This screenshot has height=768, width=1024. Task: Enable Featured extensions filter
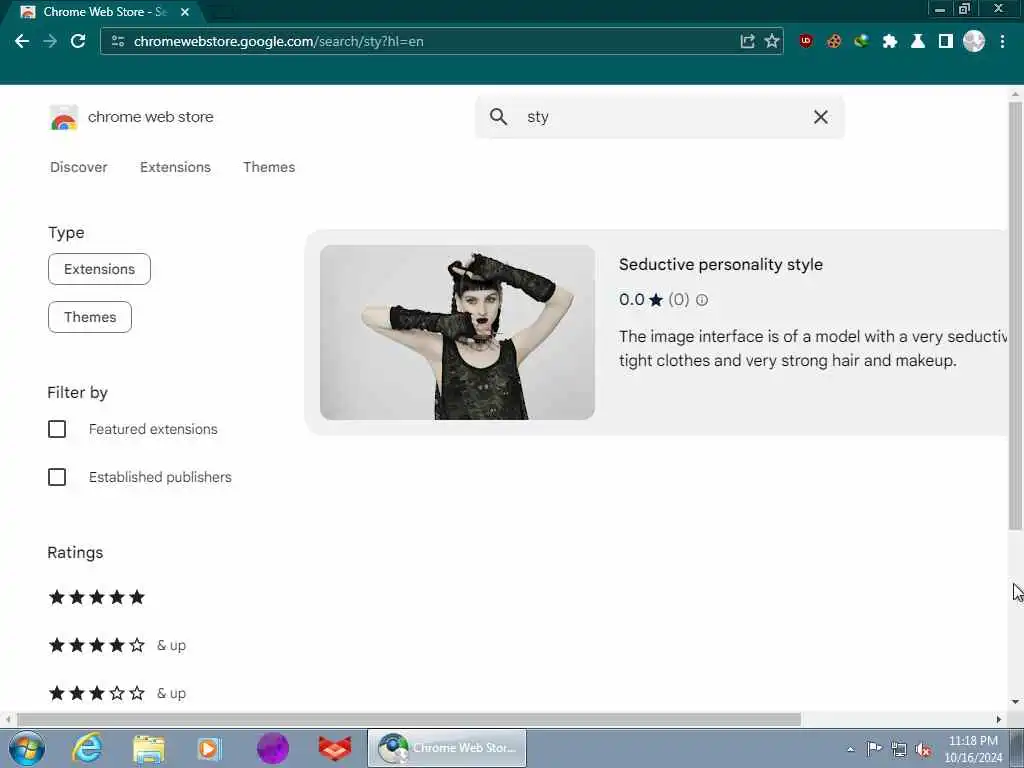[x=57, y=429]
